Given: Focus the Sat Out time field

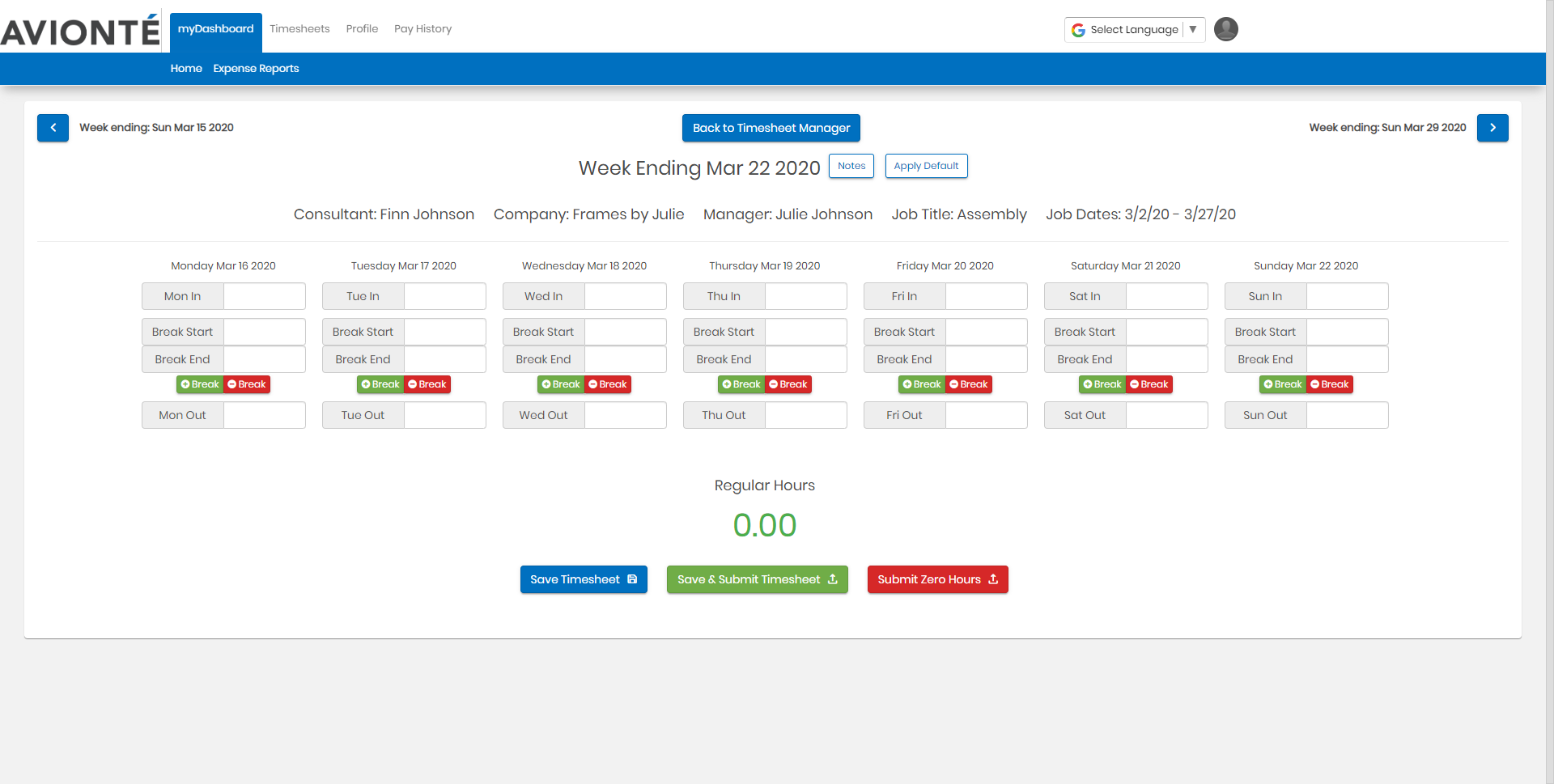Looking at the screenshot, I should (1167, 415).
